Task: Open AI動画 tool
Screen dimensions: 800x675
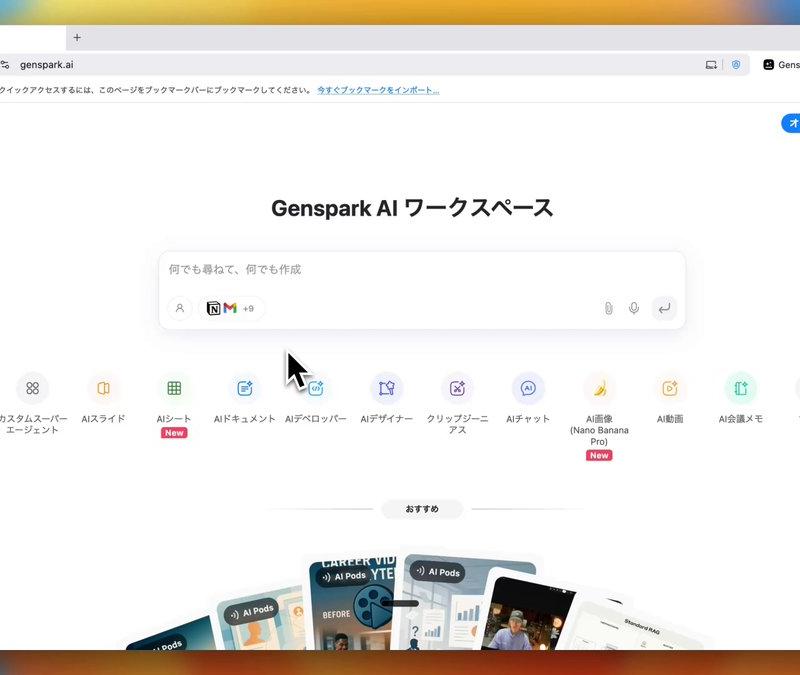Action: click(x=670, y=388)
